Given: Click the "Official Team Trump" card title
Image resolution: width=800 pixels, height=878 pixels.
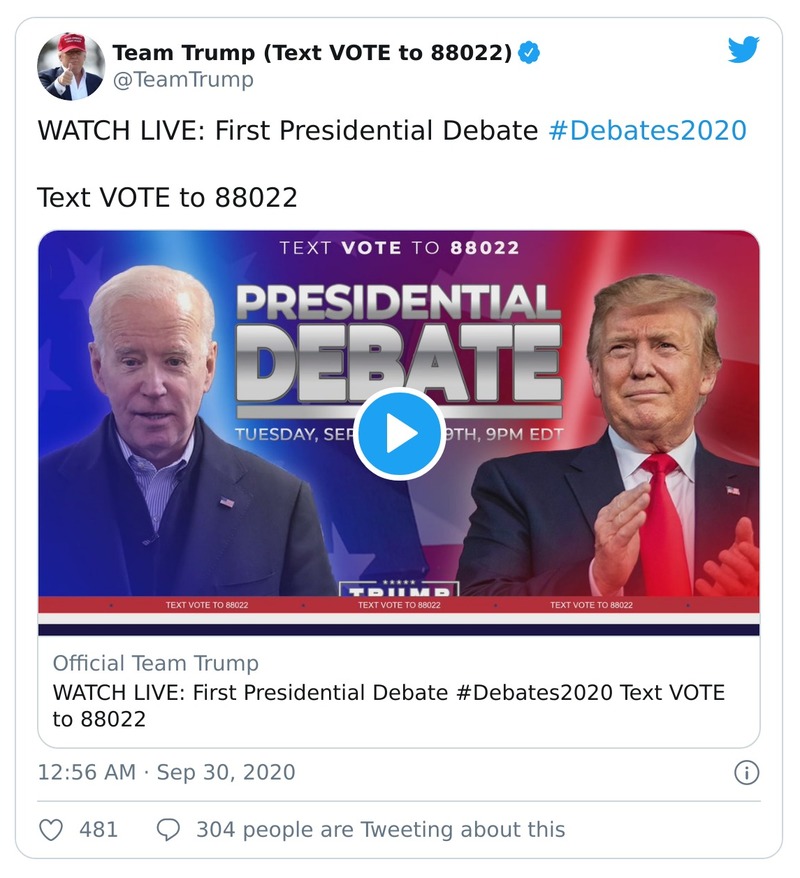Looking at the screenshot, I should coord(155,663).
